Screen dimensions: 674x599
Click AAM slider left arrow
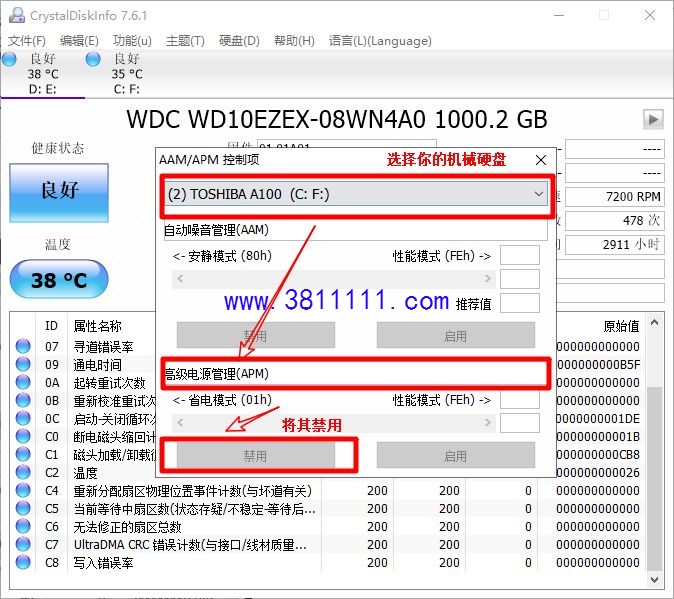point(180,279)
